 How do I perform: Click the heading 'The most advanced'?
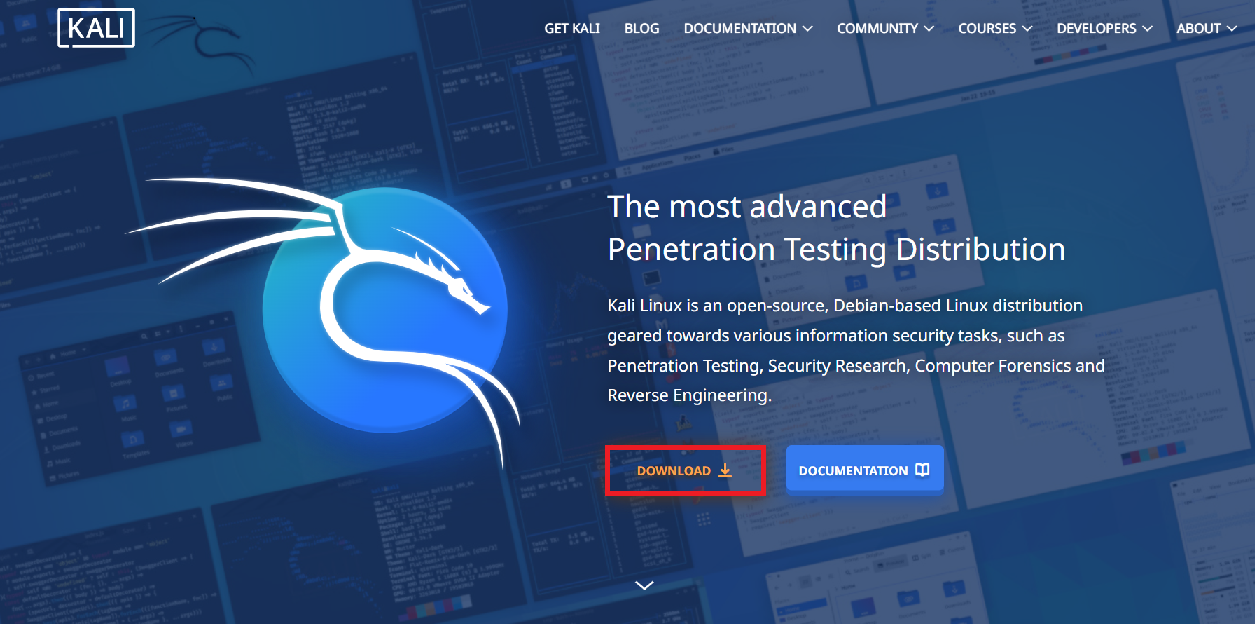click(x=747, y=206)
